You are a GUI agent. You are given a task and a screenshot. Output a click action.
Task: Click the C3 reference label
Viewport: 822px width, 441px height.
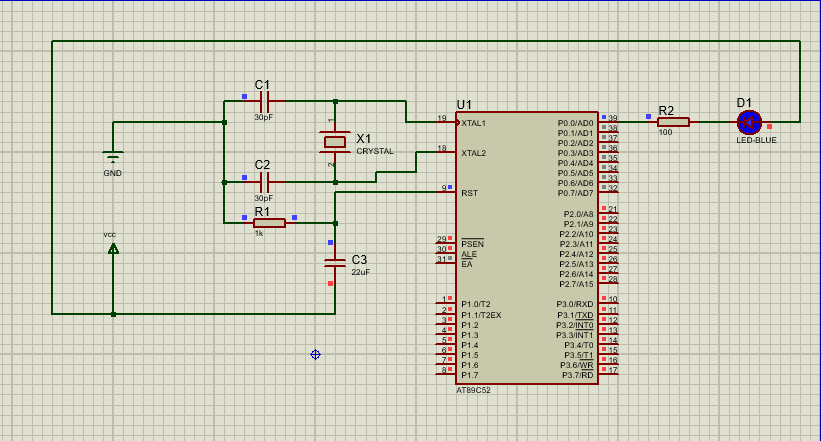click(359, 260)
